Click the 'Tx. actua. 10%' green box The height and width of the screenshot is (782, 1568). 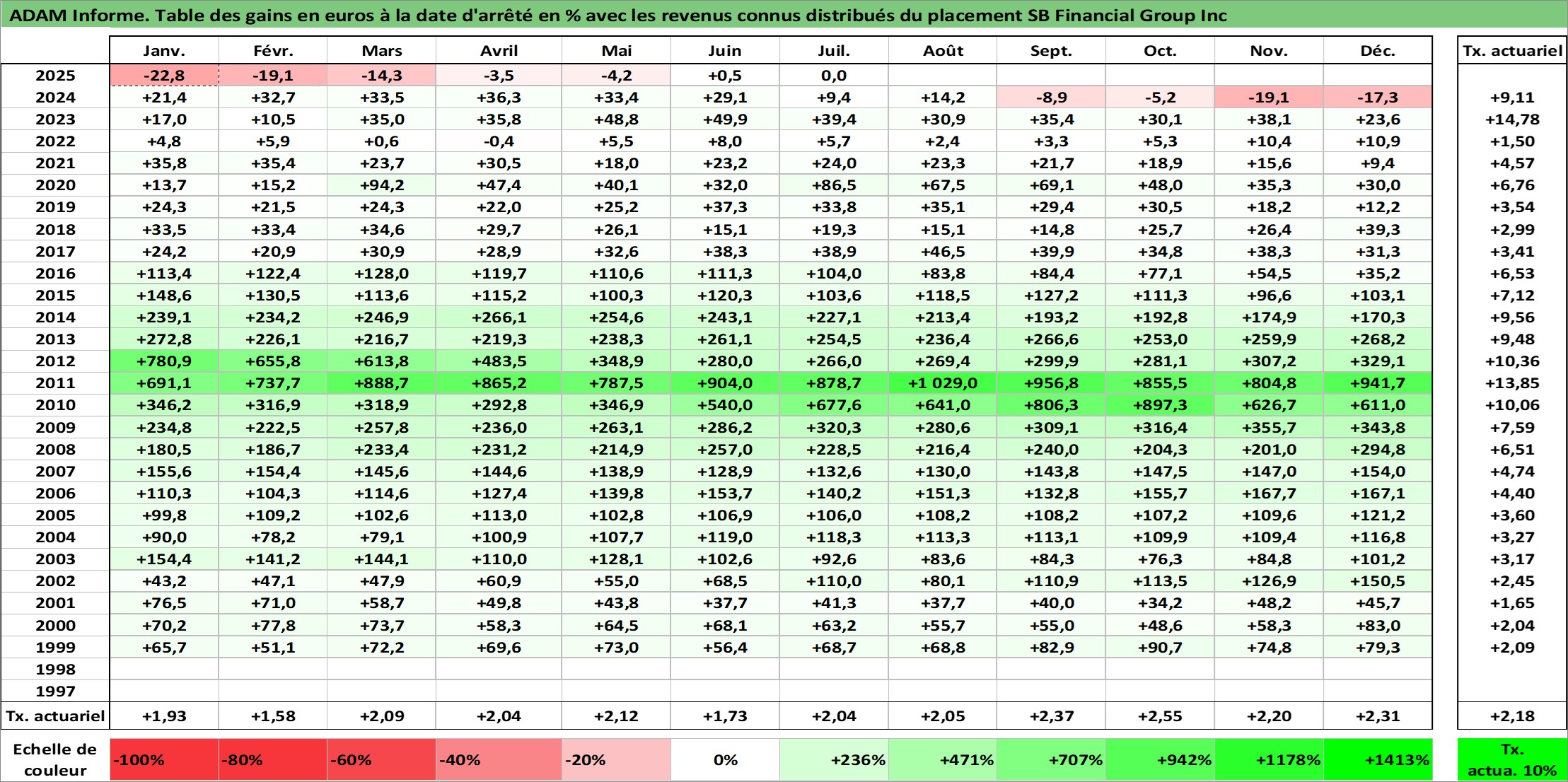coord(1512,759)
